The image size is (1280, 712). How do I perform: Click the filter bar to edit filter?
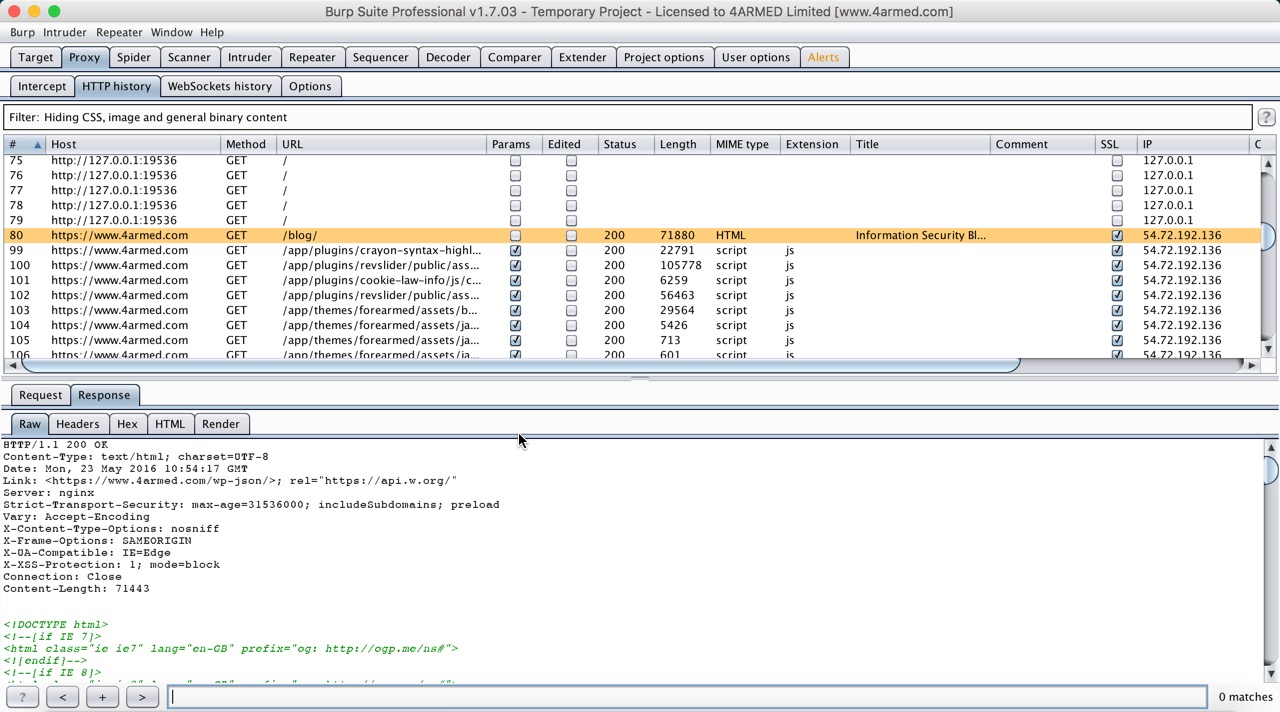coord(627,117)
